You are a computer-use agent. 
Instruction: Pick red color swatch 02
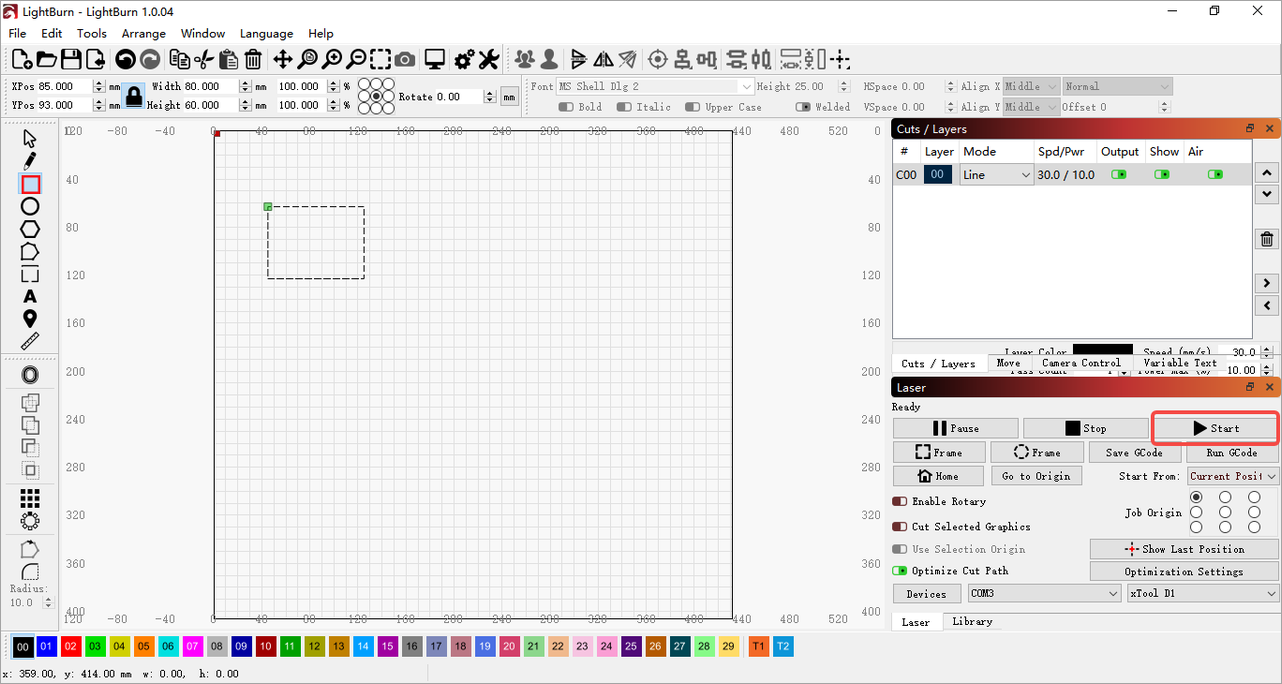(x=70, y=647)
